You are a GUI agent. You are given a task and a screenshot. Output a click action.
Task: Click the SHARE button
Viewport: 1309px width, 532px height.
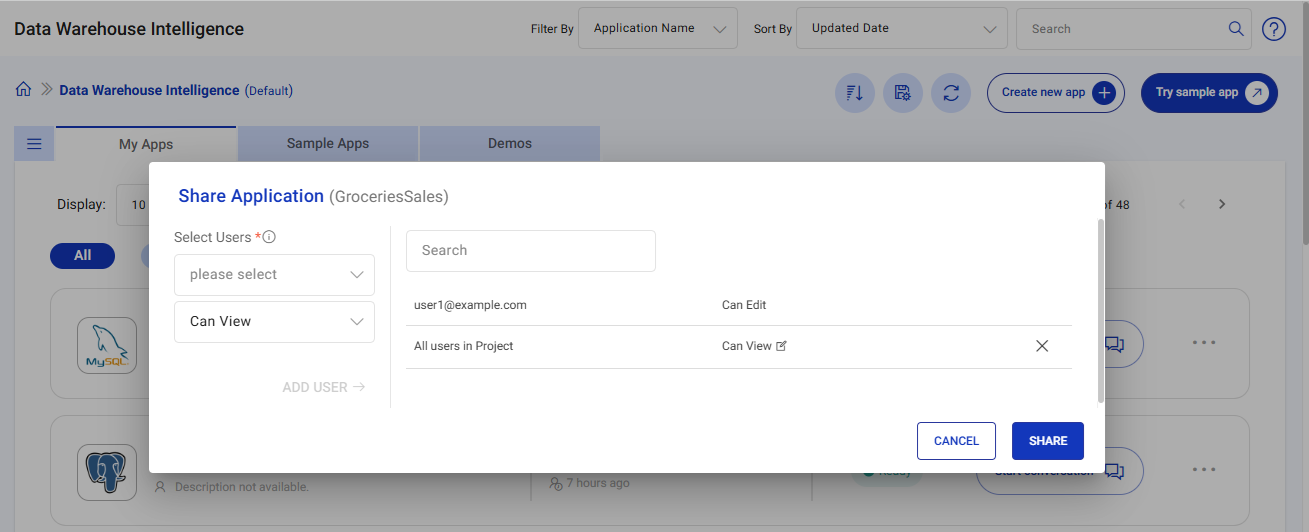(1047, 441)
